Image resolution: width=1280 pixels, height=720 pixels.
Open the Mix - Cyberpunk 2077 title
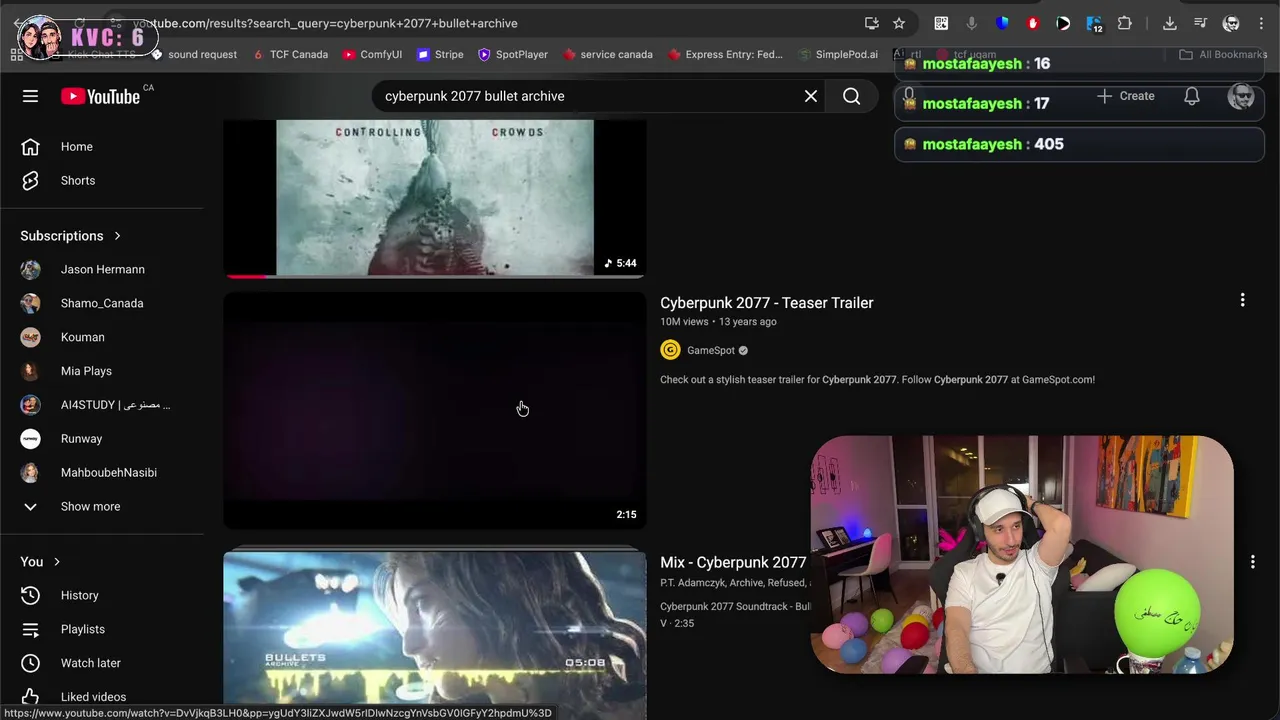[x=733, y=563]
